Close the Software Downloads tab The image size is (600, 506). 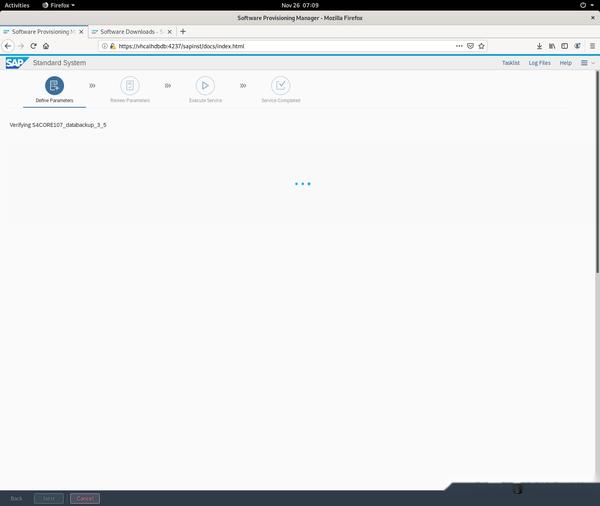170,32
